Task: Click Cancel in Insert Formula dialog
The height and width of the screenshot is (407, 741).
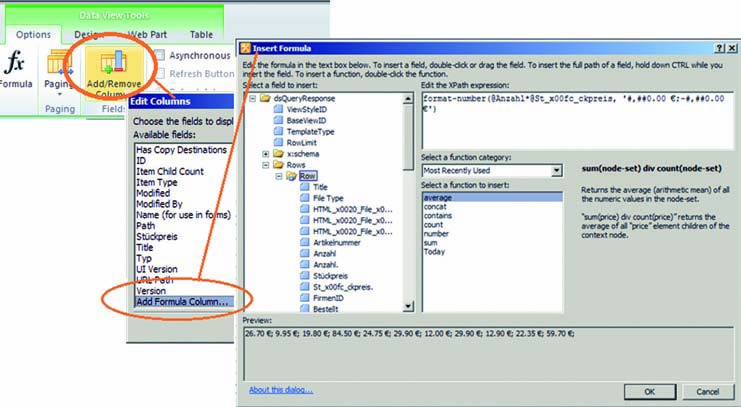Action: tap(707, 391)
